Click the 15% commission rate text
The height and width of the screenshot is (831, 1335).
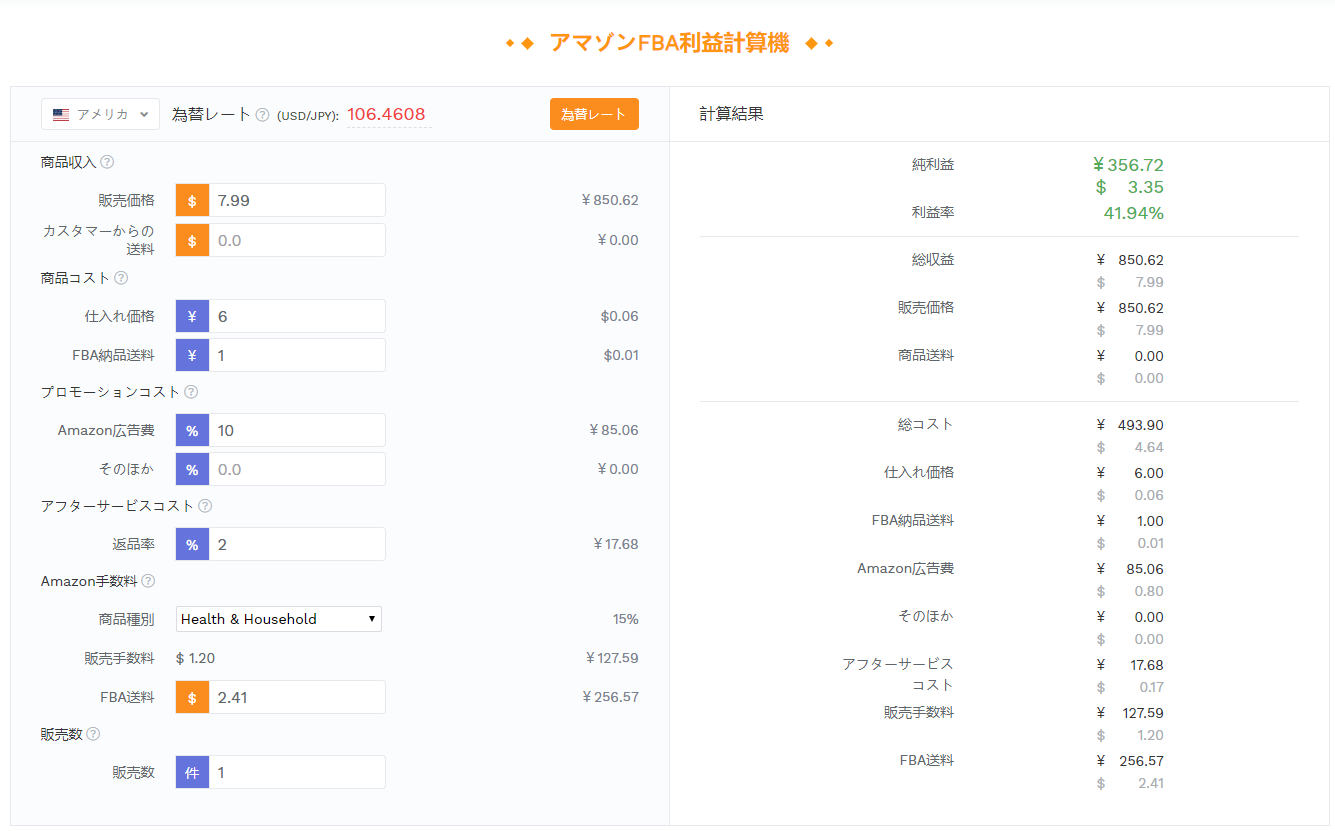click(626, 619)
